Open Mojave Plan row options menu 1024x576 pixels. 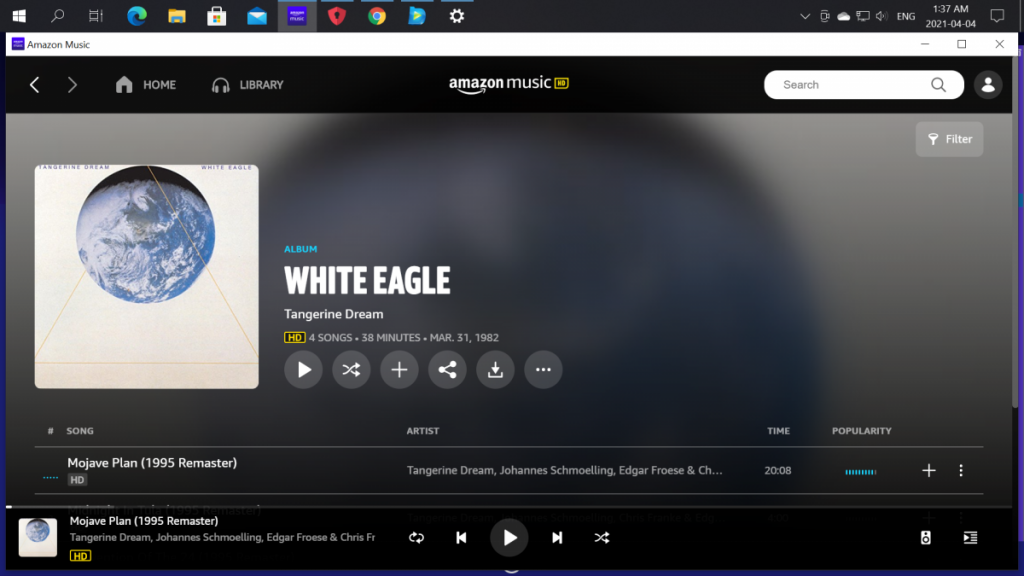[961, 470]
